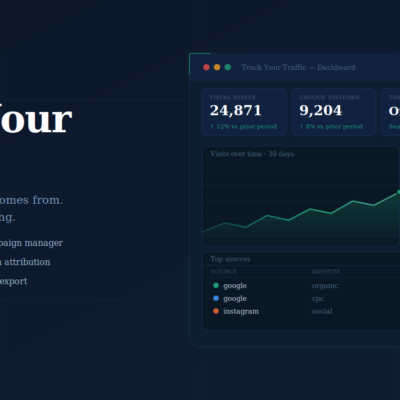Click the 24,871 total visits value
Screen dimensions: 400x400
[x=236, y=110]
